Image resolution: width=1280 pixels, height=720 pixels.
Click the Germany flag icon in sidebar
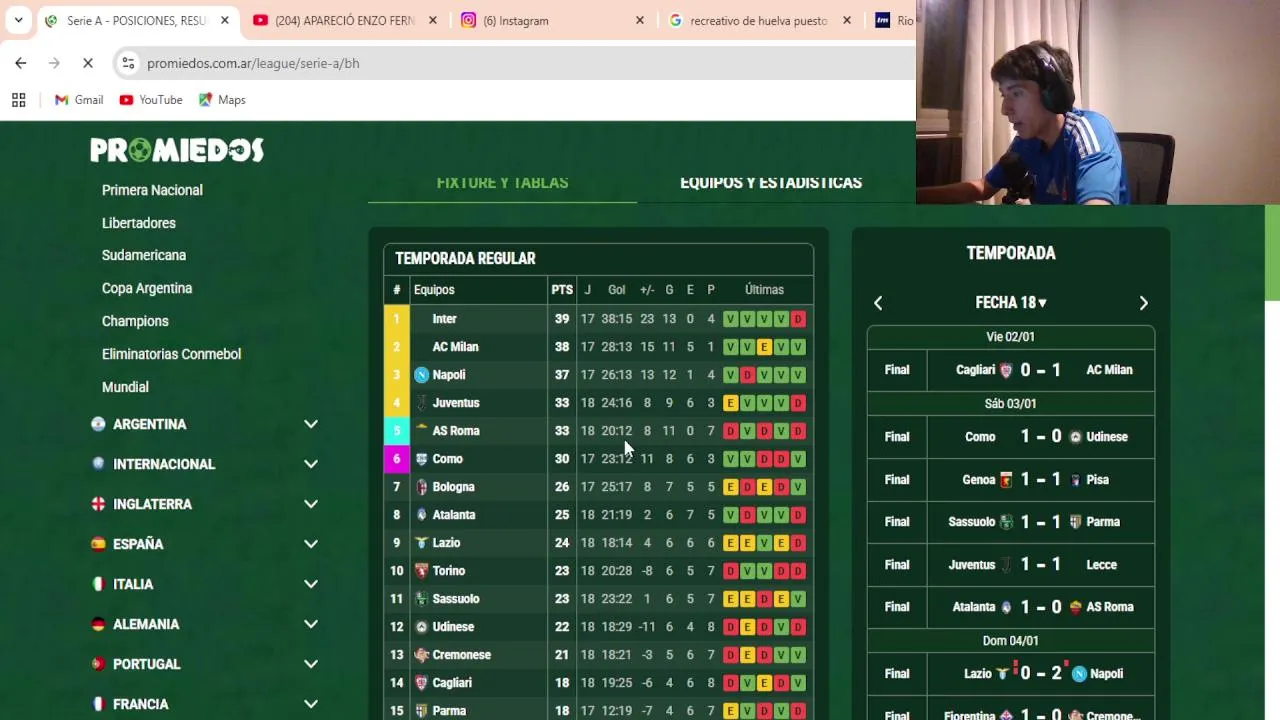tap(98, 624)
